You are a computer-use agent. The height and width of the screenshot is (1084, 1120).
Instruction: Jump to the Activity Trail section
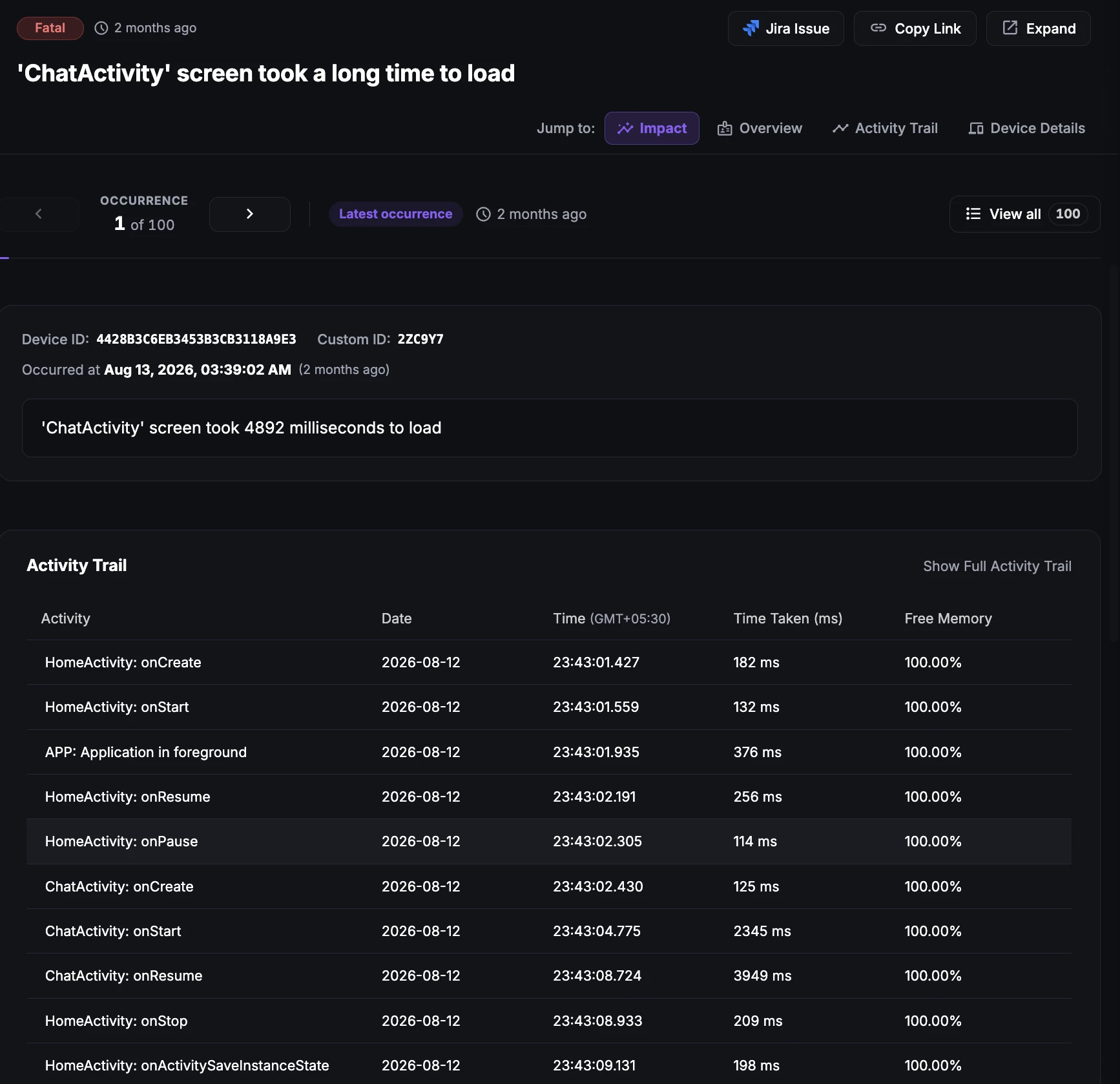[x=884, y=128]
